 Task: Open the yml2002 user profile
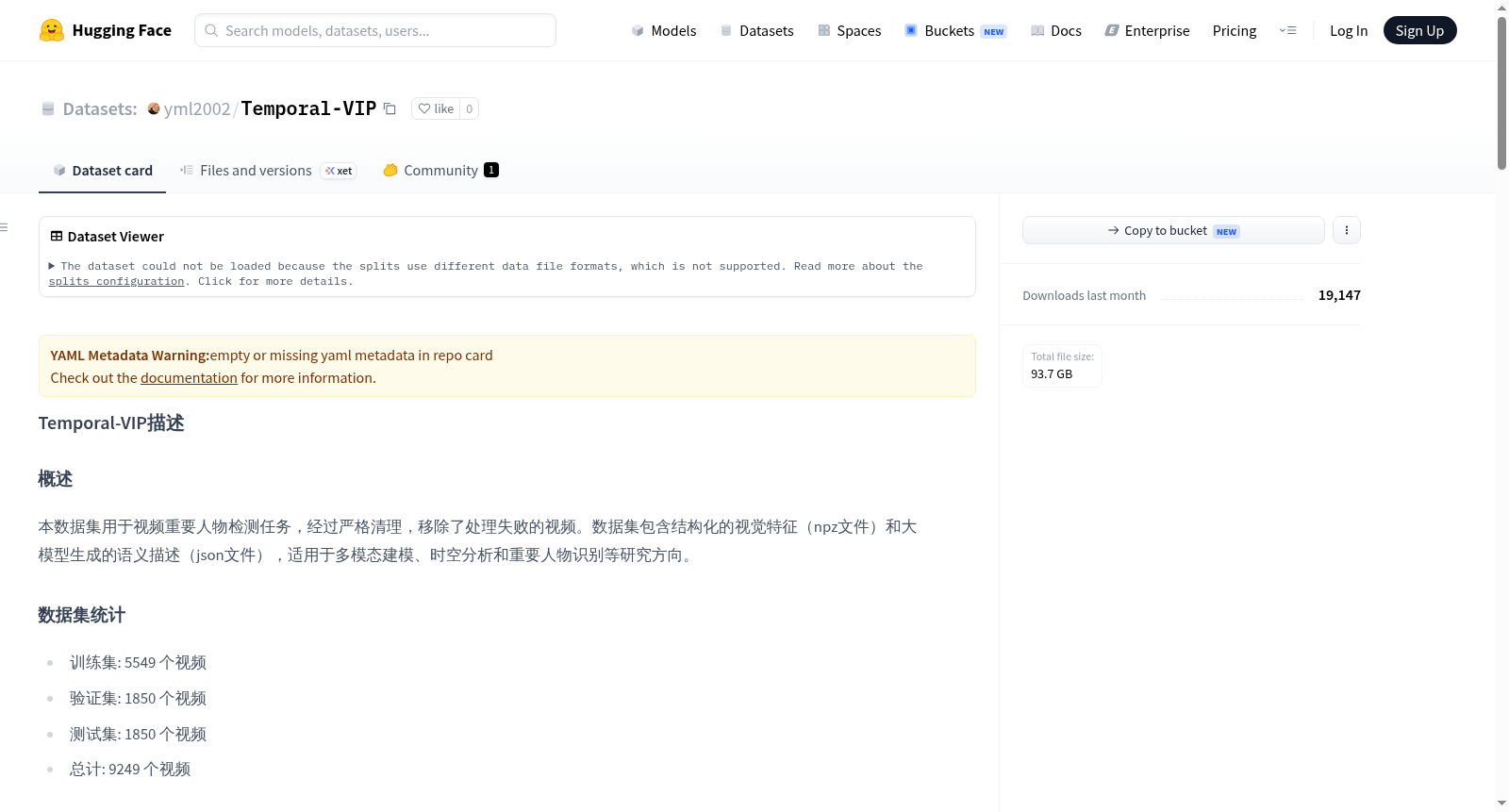[197, 108]
